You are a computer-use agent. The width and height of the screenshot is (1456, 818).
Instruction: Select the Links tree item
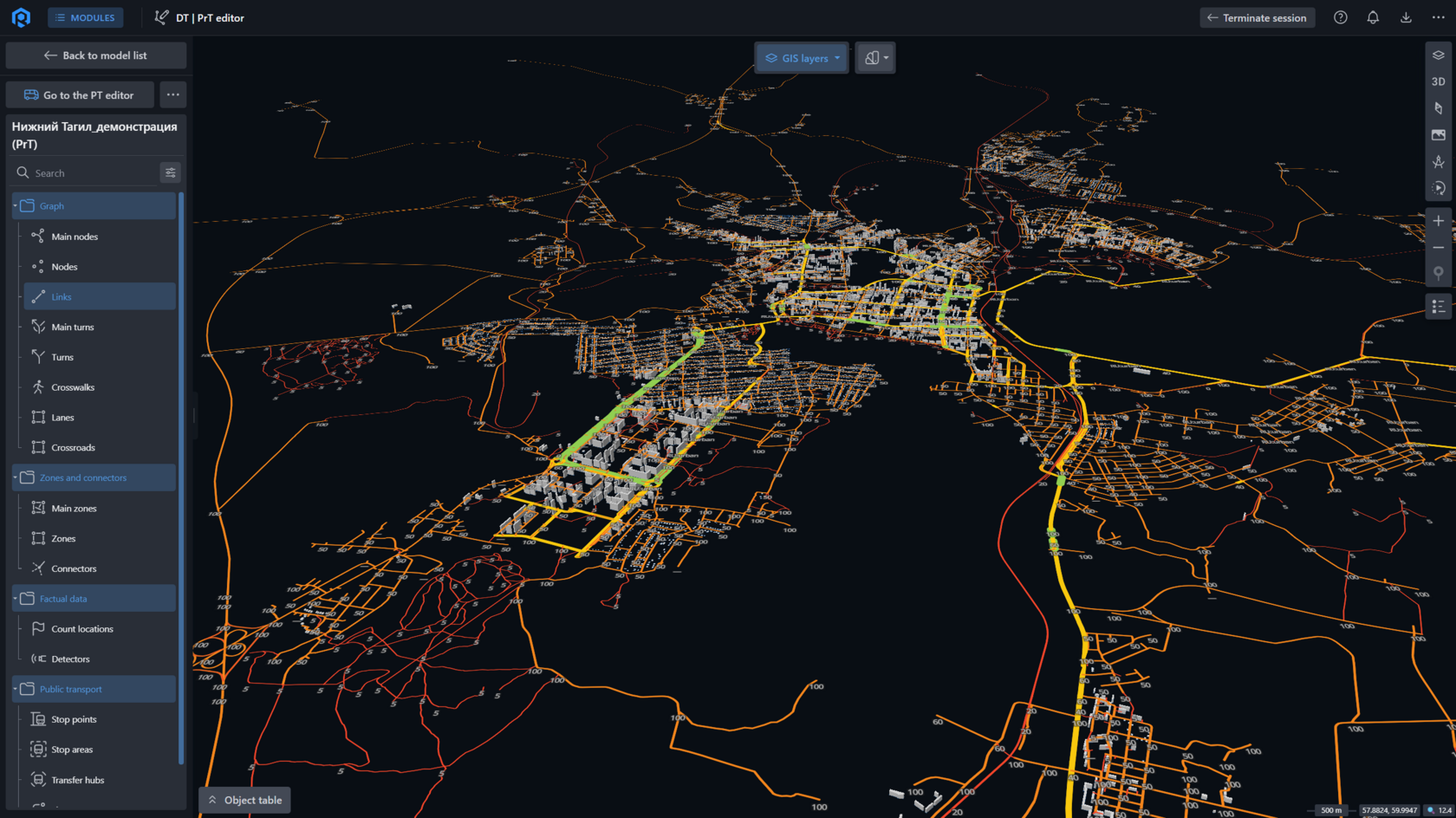point(100,296)
